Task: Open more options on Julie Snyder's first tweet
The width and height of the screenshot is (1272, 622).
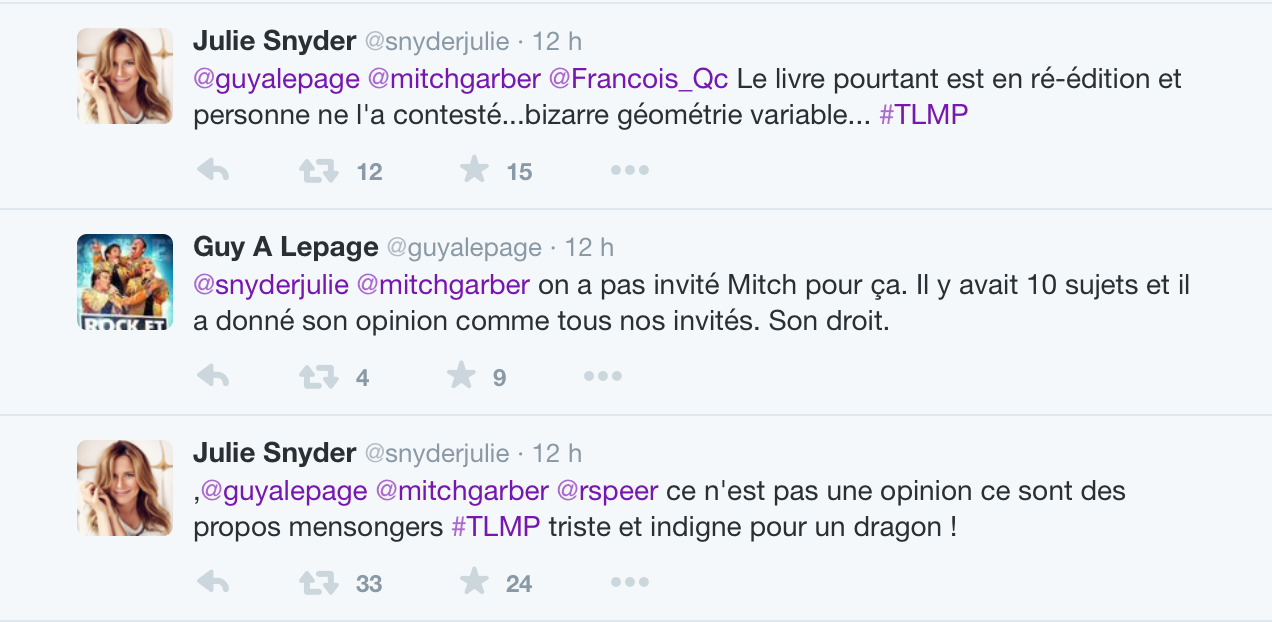Action: click(x=630, y=171)
